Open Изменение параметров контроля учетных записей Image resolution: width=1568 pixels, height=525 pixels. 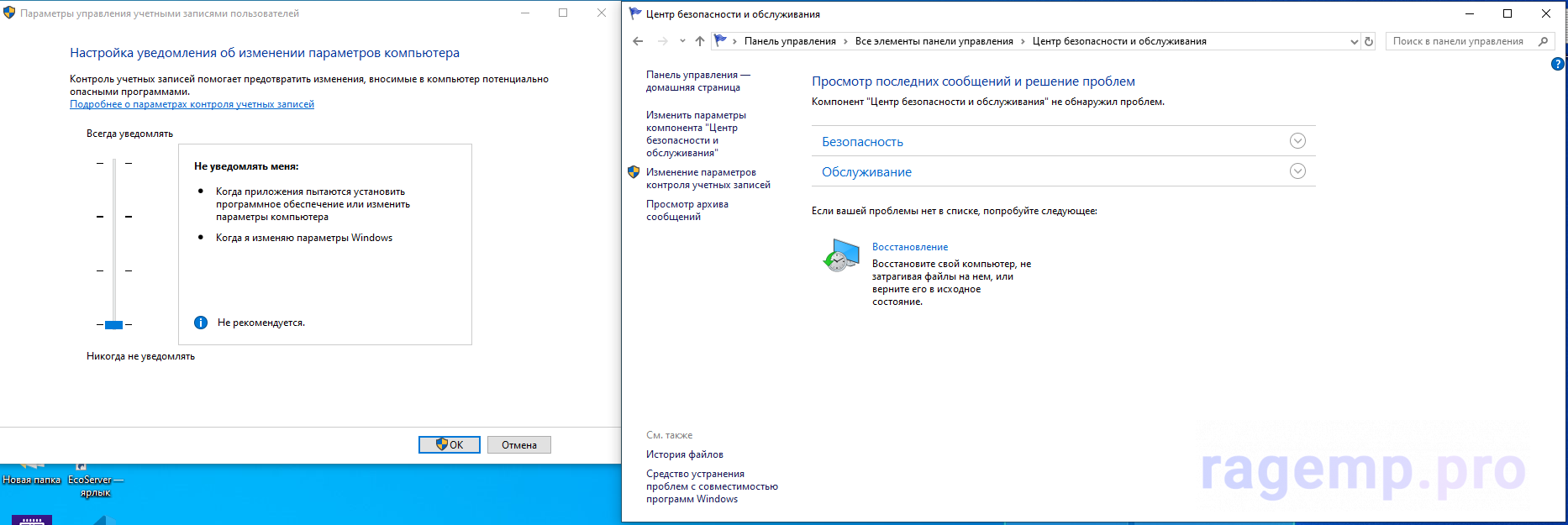coord(708,178)
